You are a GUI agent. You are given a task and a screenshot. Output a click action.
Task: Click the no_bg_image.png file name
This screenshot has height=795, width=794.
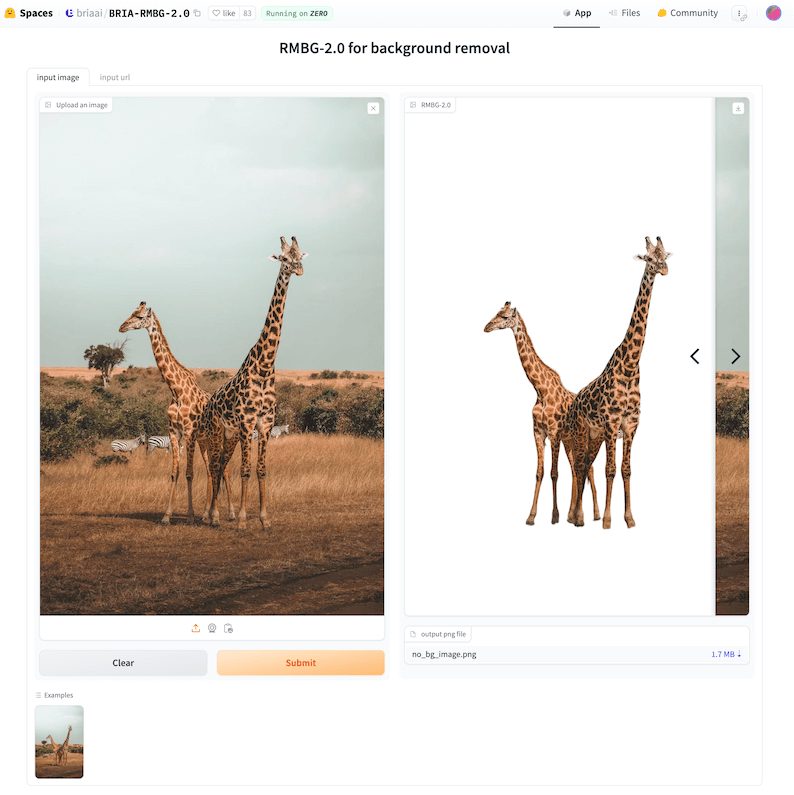(444, 654)
